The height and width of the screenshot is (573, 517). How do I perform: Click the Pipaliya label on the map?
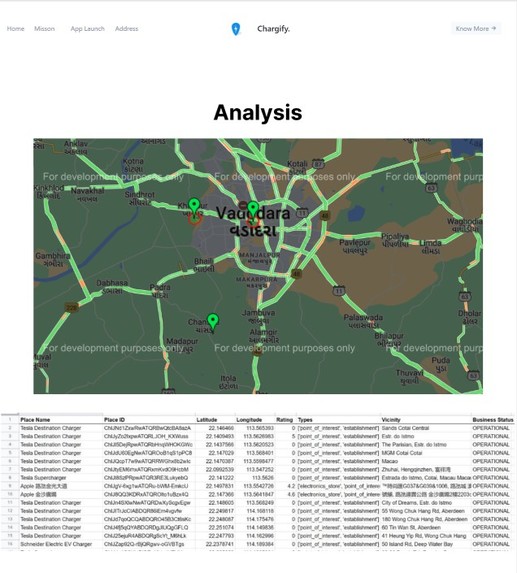pyautogui.click(x=395, y=240)
